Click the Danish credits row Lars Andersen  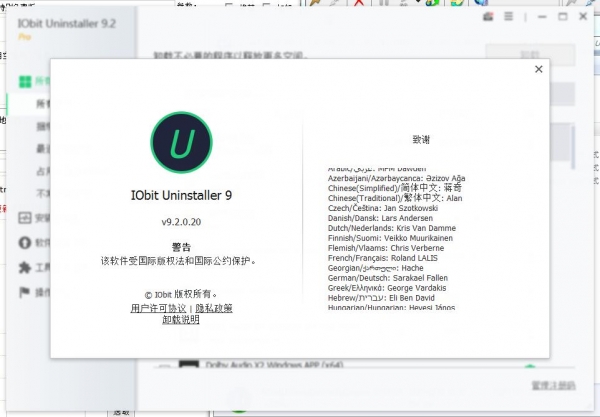(x=380, y=218)
